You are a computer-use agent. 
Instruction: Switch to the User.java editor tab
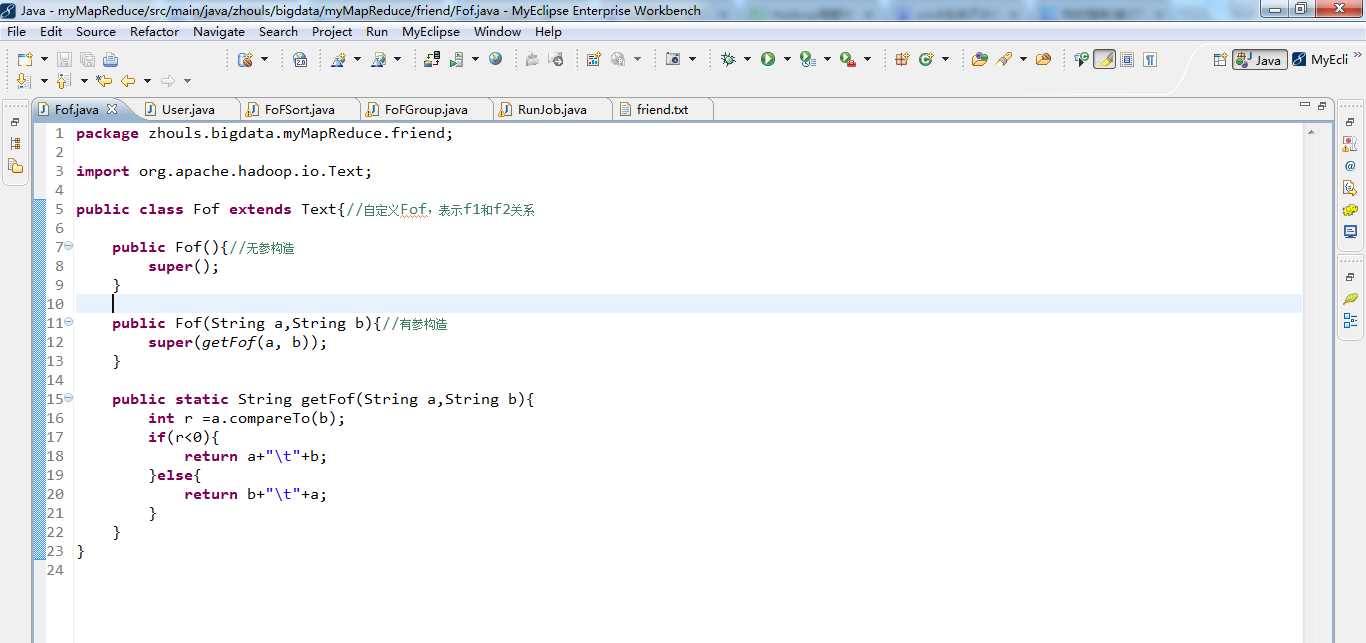(187, 109)
